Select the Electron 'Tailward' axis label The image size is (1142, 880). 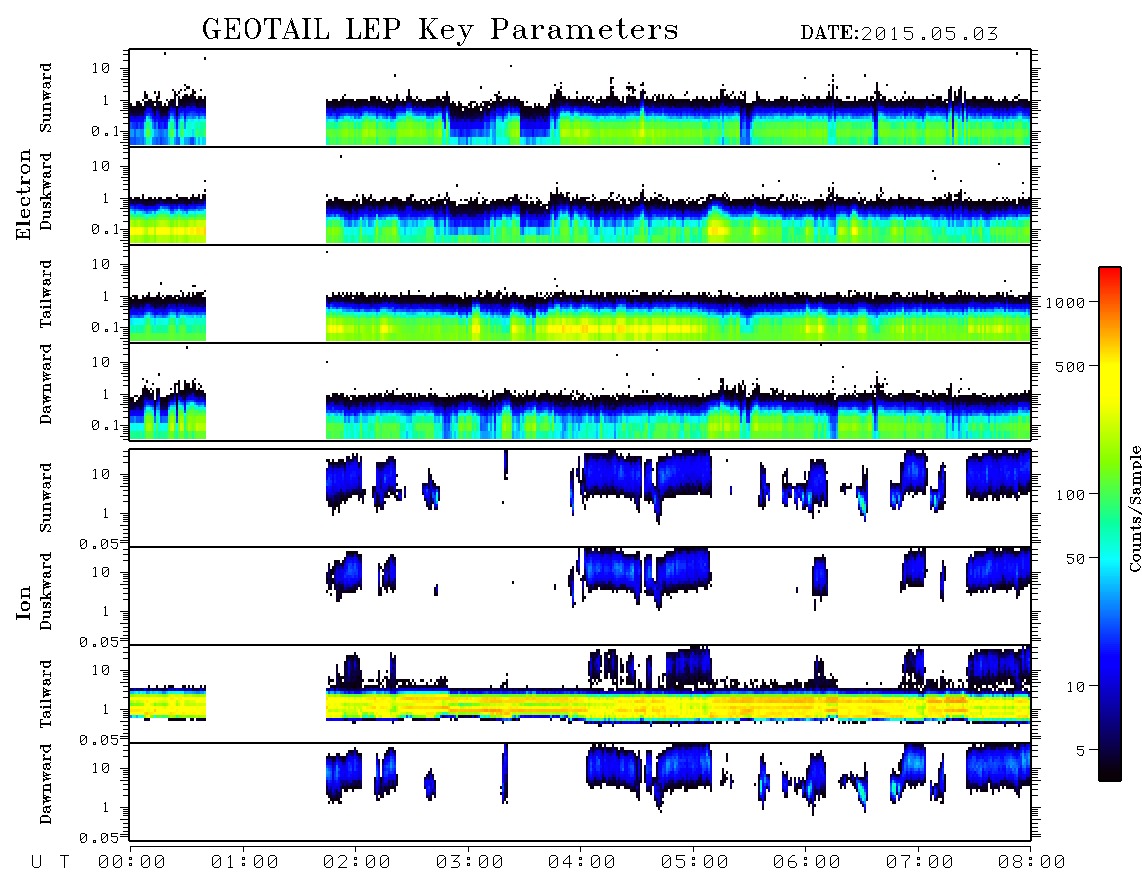45,294
